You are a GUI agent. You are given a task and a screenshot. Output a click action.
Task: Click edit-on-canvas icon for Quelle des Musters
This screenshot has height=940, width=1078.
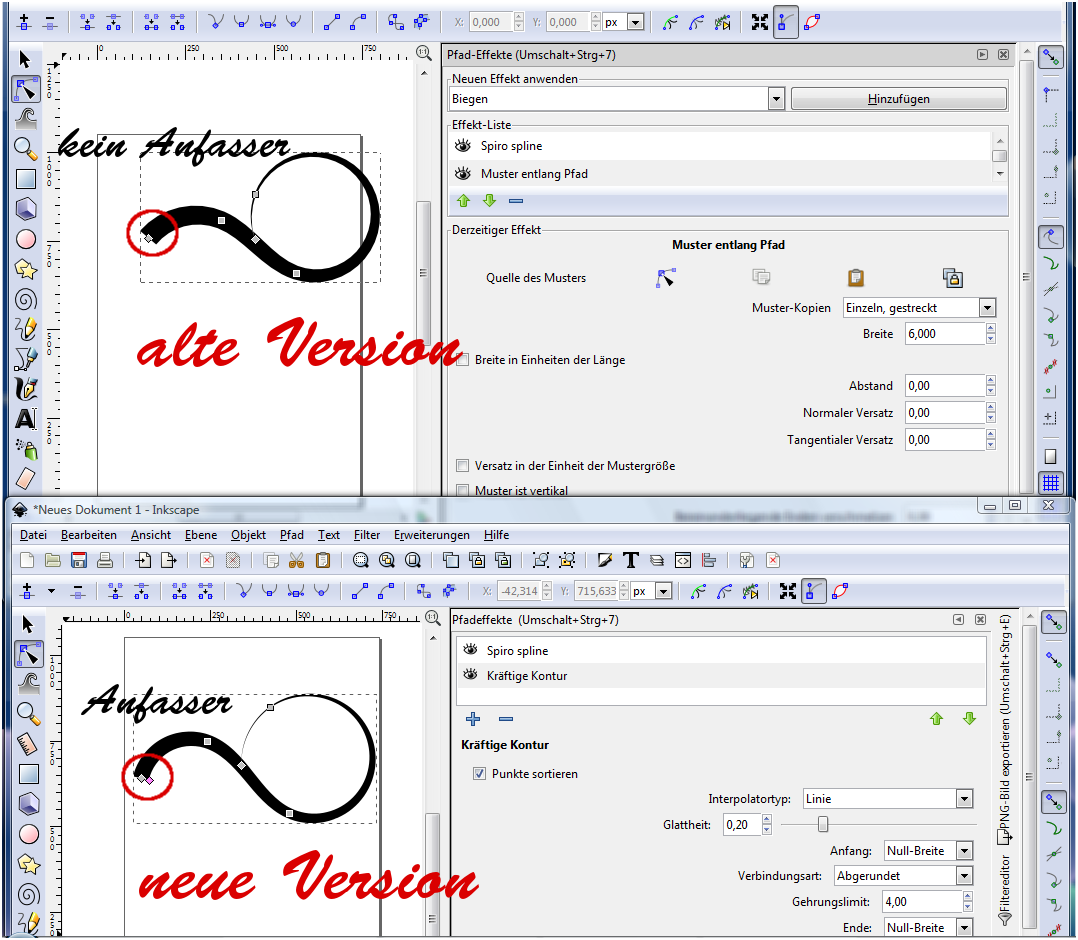click(666, 277)
